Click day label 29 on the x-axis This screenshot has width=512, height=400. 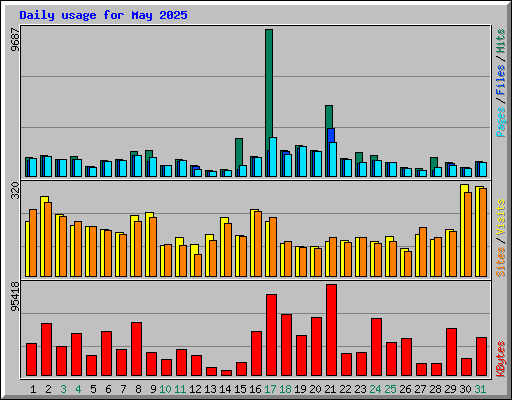pyautogui.click(x=450, y=389)
